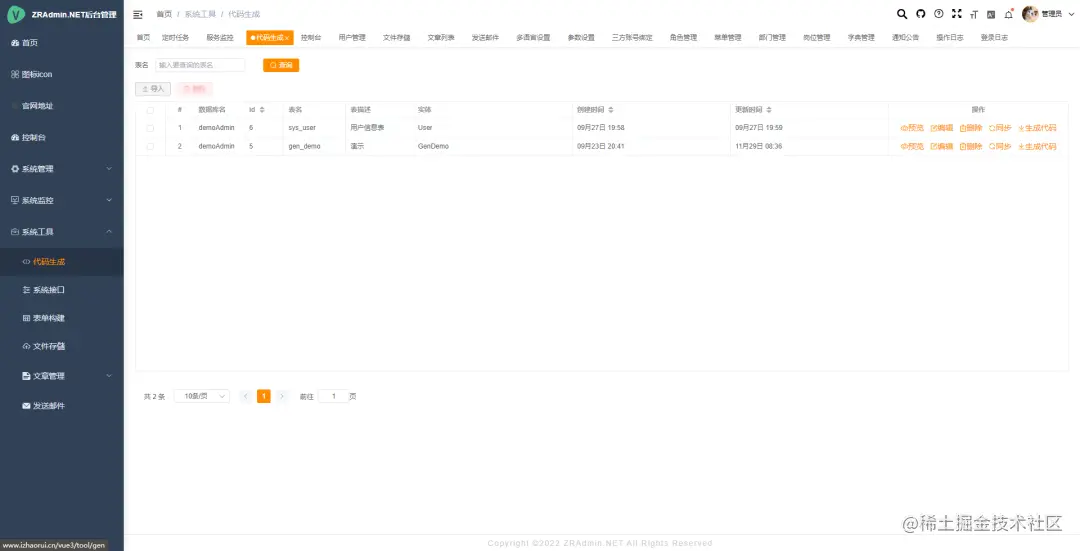The image size is (1080, 551).
Task: Open 首页 in the breadcrumb
Action: click(164, 14)
